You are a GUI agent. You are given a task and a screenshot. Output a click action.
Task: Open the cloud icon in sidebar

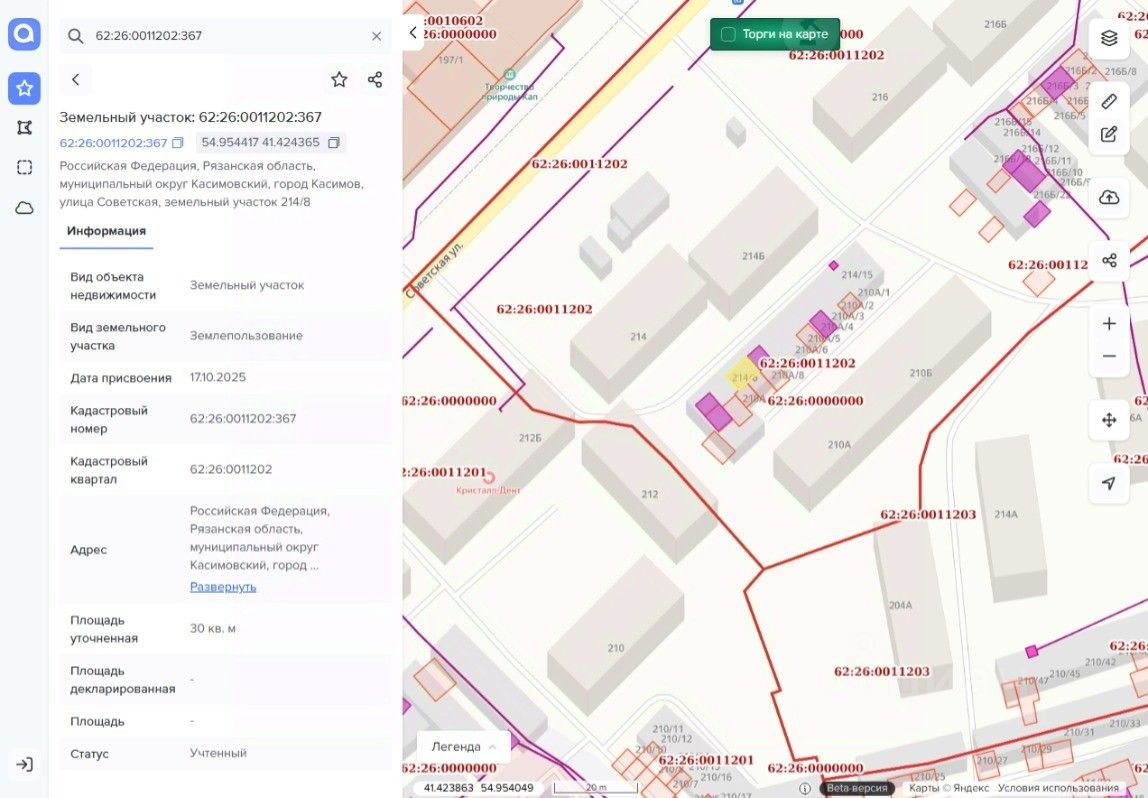click(x=24, y=208)
